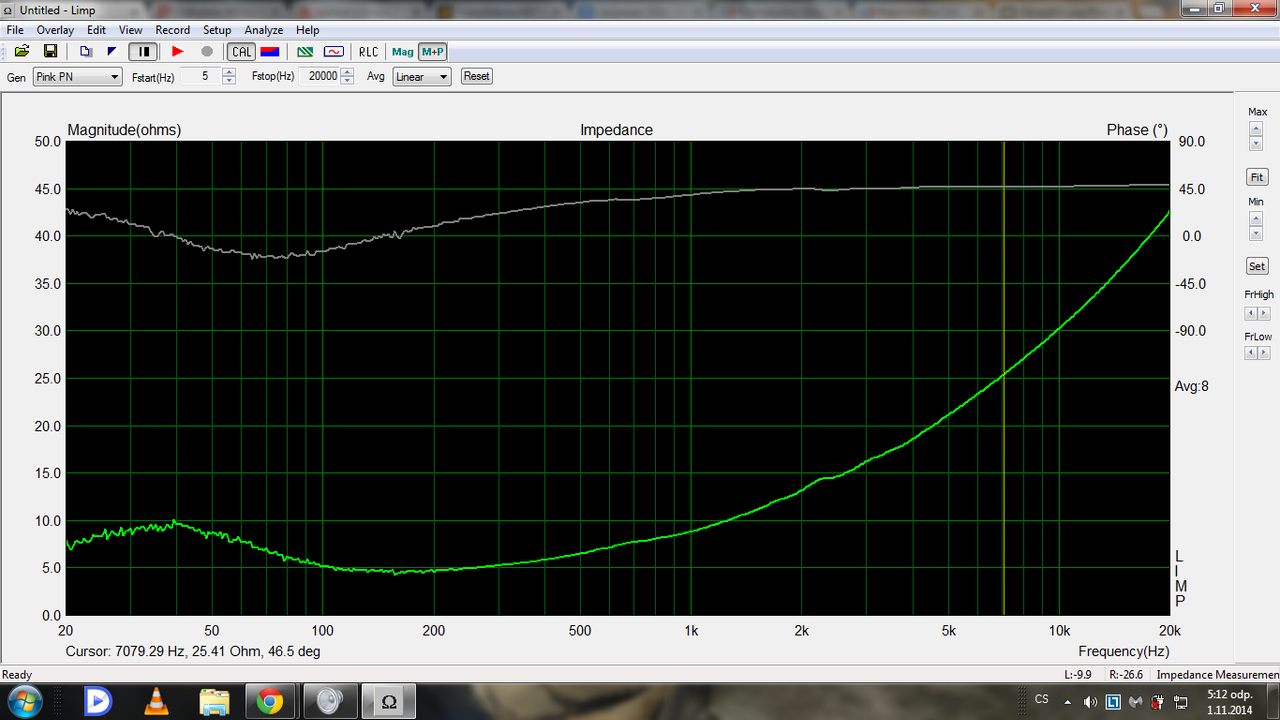Toggle the CAL calibration button

coord(241,51)
